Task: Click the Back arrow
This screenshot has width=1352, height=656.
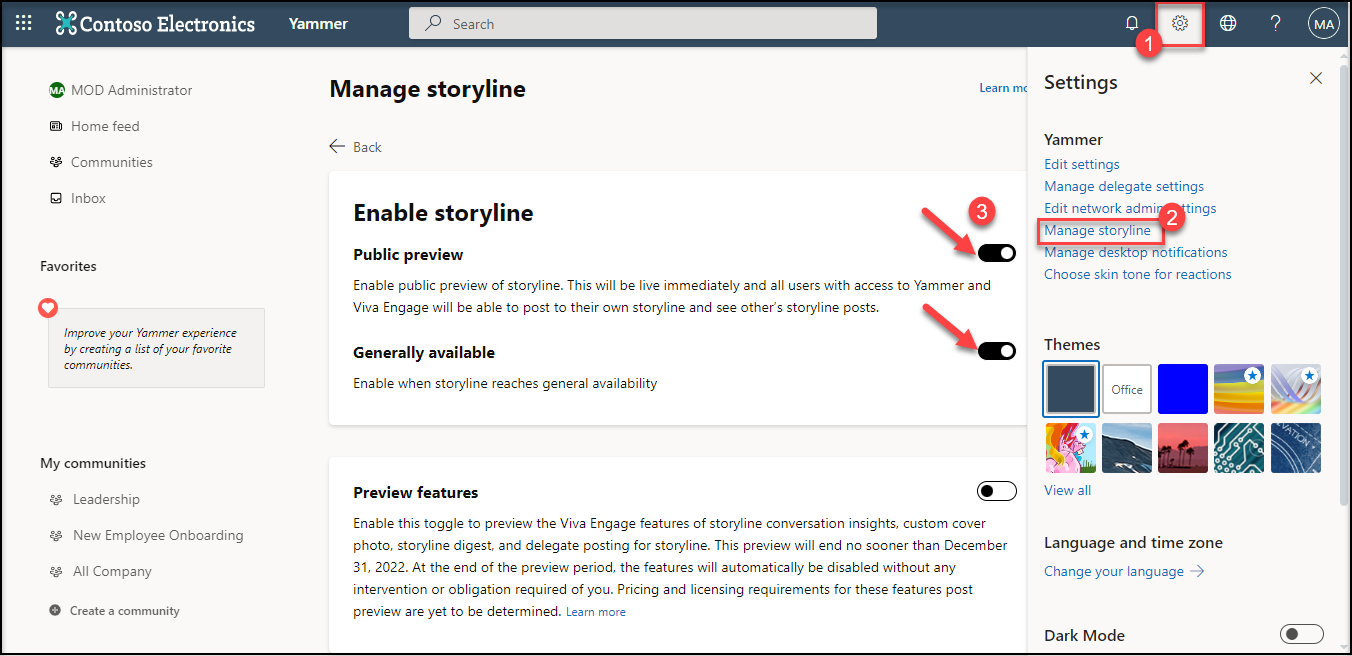Action: pos(338,146)
